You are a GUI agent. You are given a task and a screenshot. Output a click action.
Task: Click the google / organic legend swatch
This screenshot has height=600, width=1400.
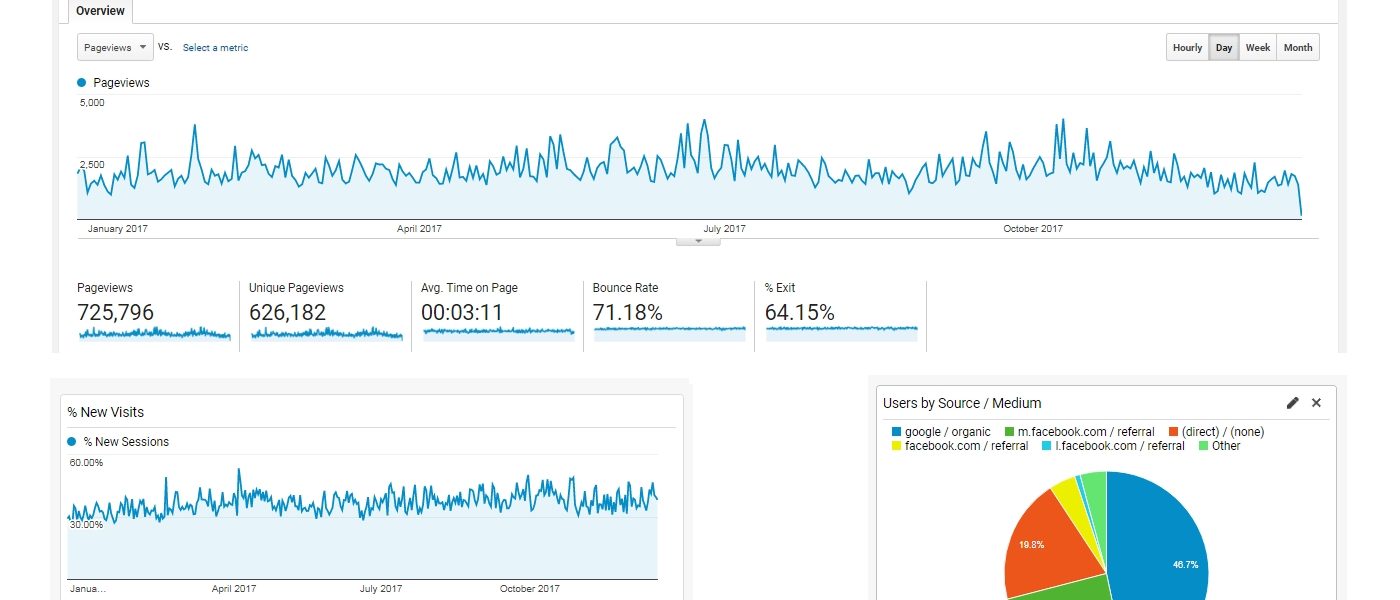(x=897, y=432)
